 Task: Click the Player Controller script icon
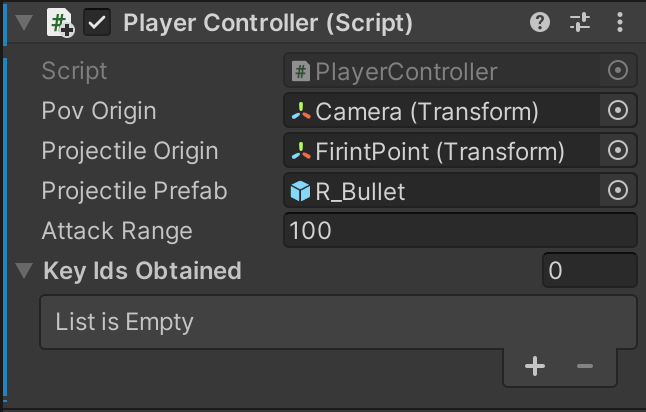click(60, 23)
